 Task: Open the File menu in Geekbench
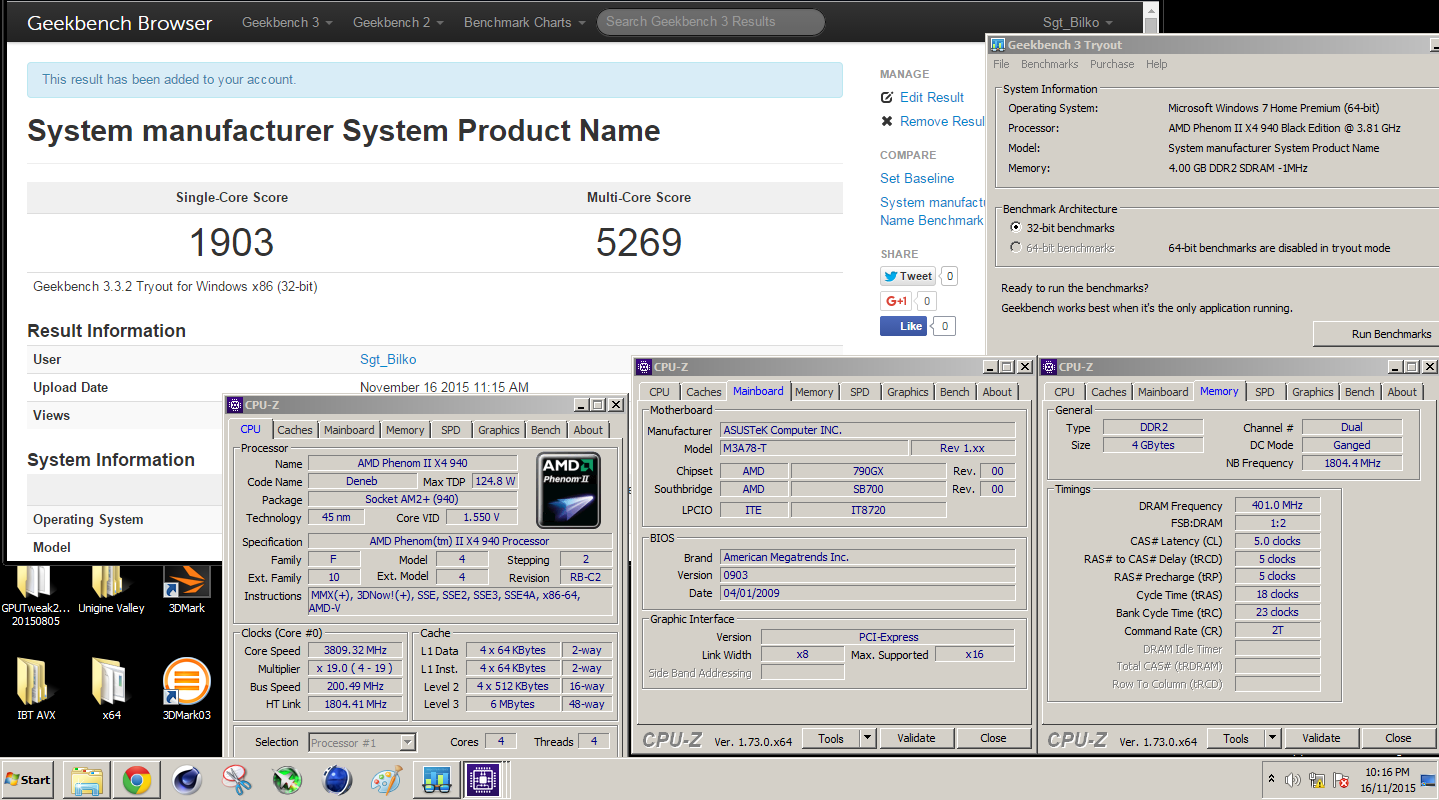1001,64
